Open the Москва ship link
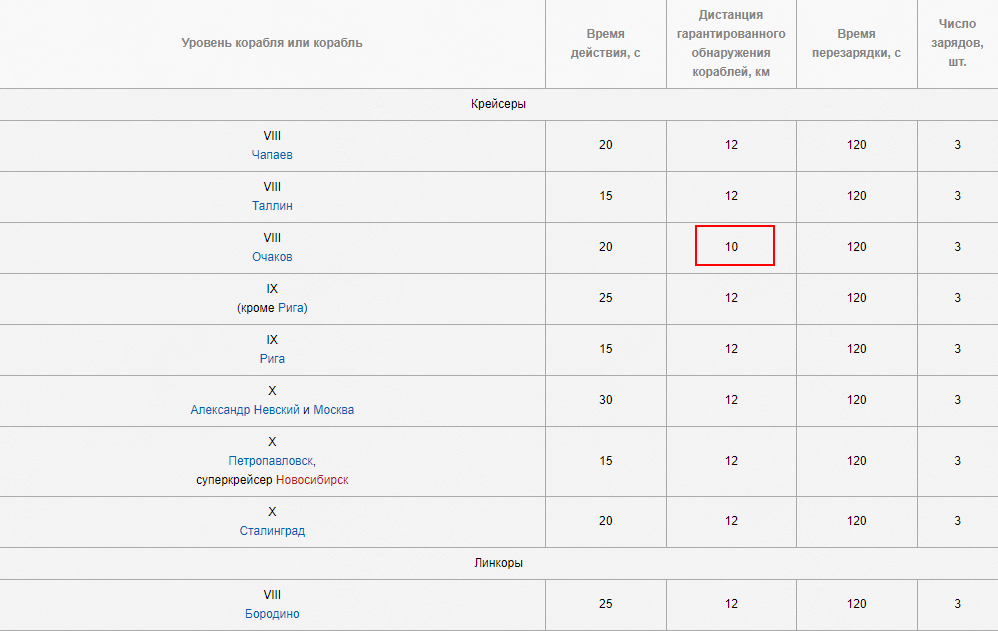Screen dimensions: 998x631 pos(333,410)
